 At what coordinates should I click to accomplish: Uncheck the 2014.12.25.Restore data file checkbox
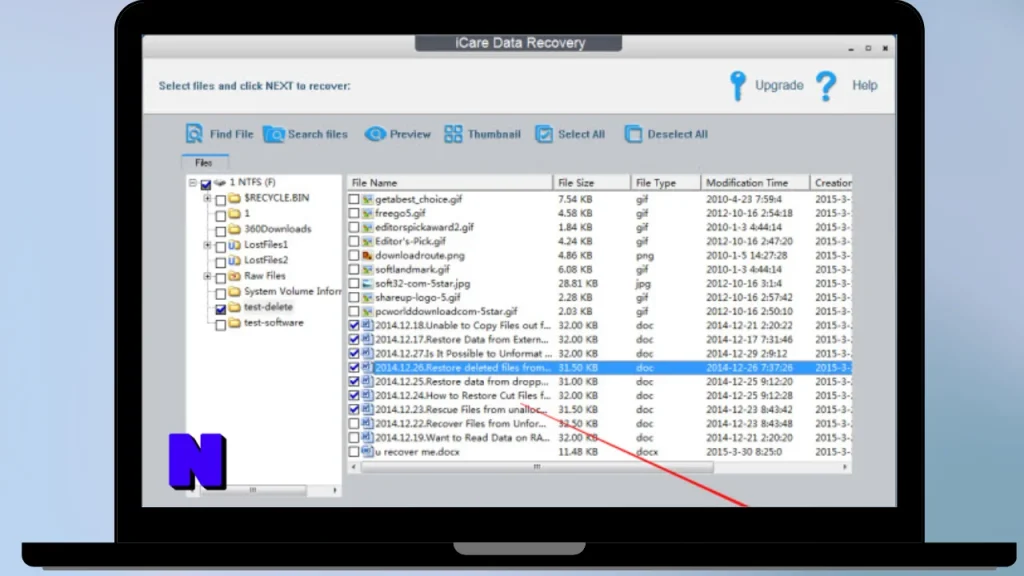354,381
